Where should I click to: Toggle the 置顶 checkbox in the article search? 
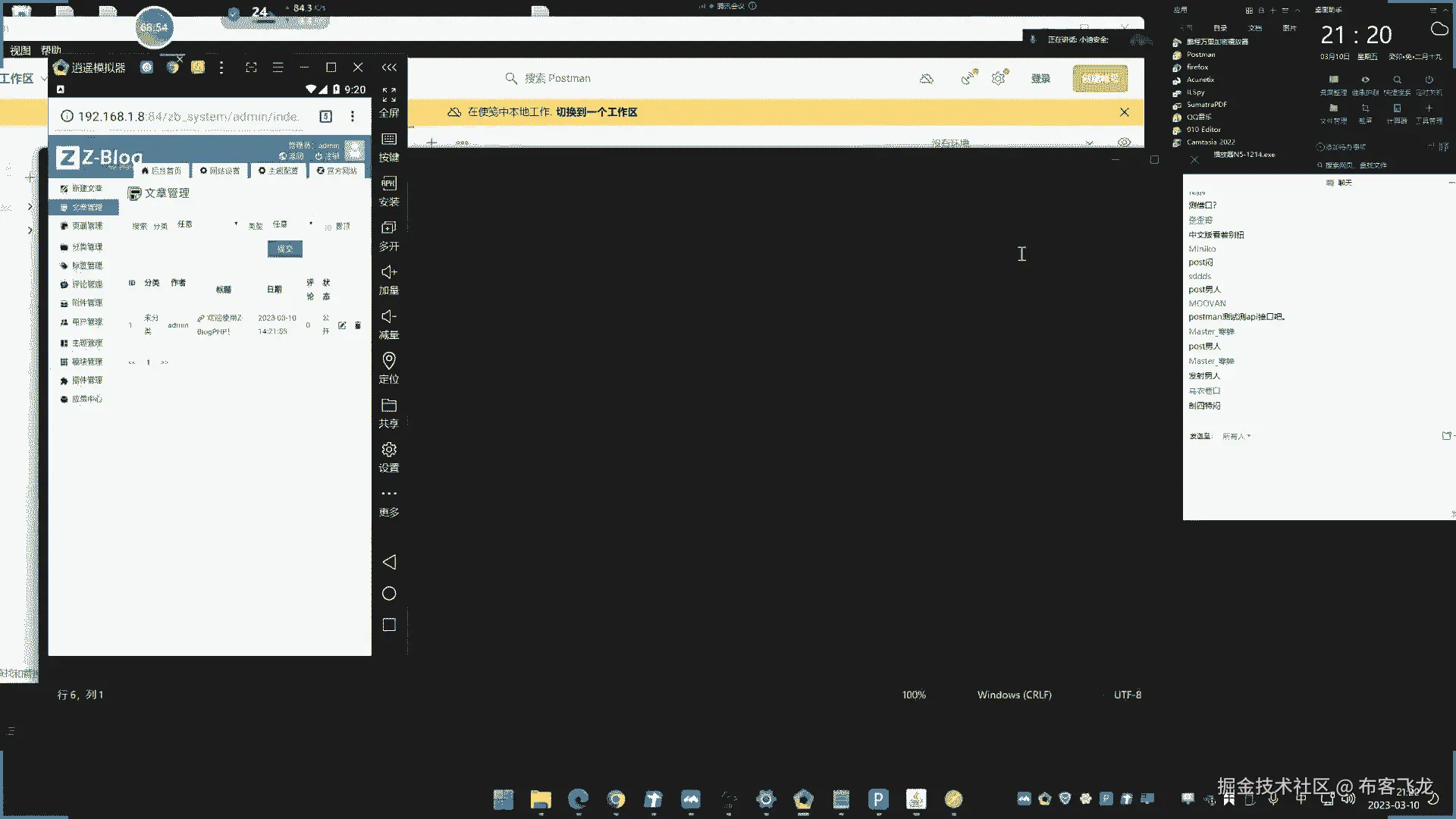pyautogui.click(x=328, y=227)
